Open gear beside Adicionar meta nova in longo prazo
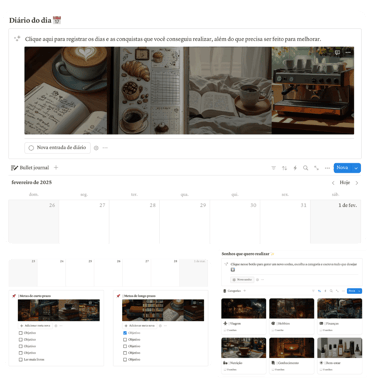375x385 pixels. point(160,326)
